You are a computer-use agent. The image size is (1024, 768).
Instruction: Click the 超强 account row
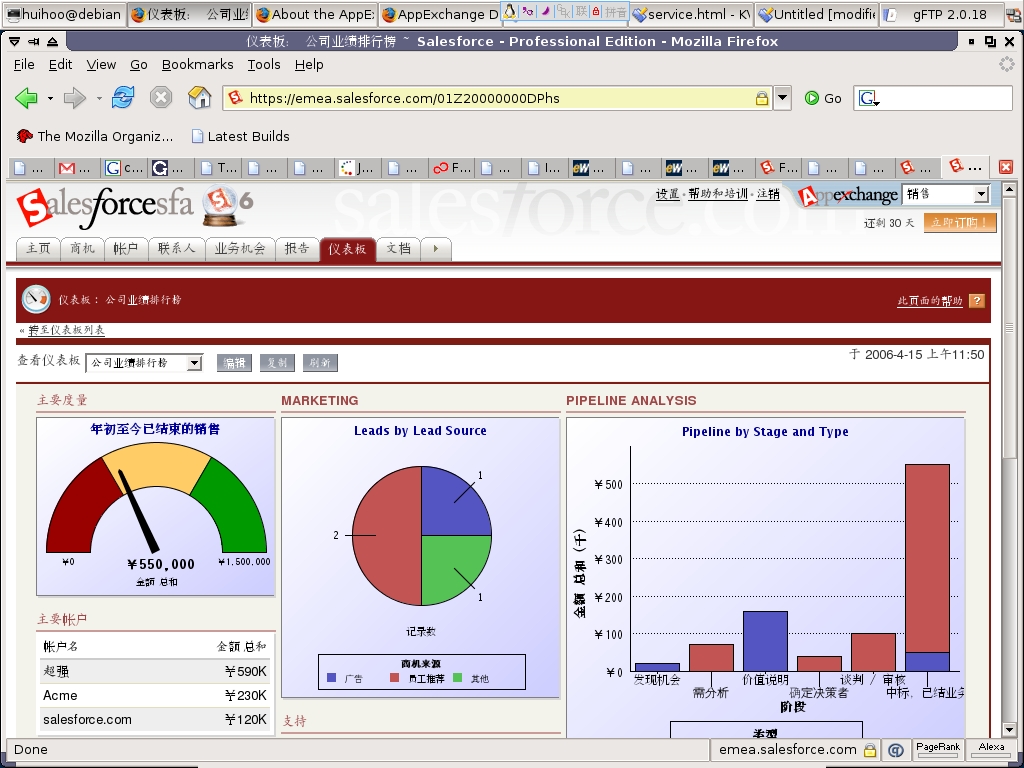155,671
